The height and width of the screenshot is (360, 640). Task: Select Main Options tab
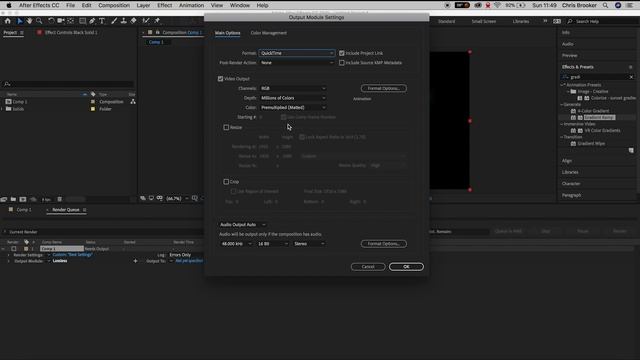227,33
